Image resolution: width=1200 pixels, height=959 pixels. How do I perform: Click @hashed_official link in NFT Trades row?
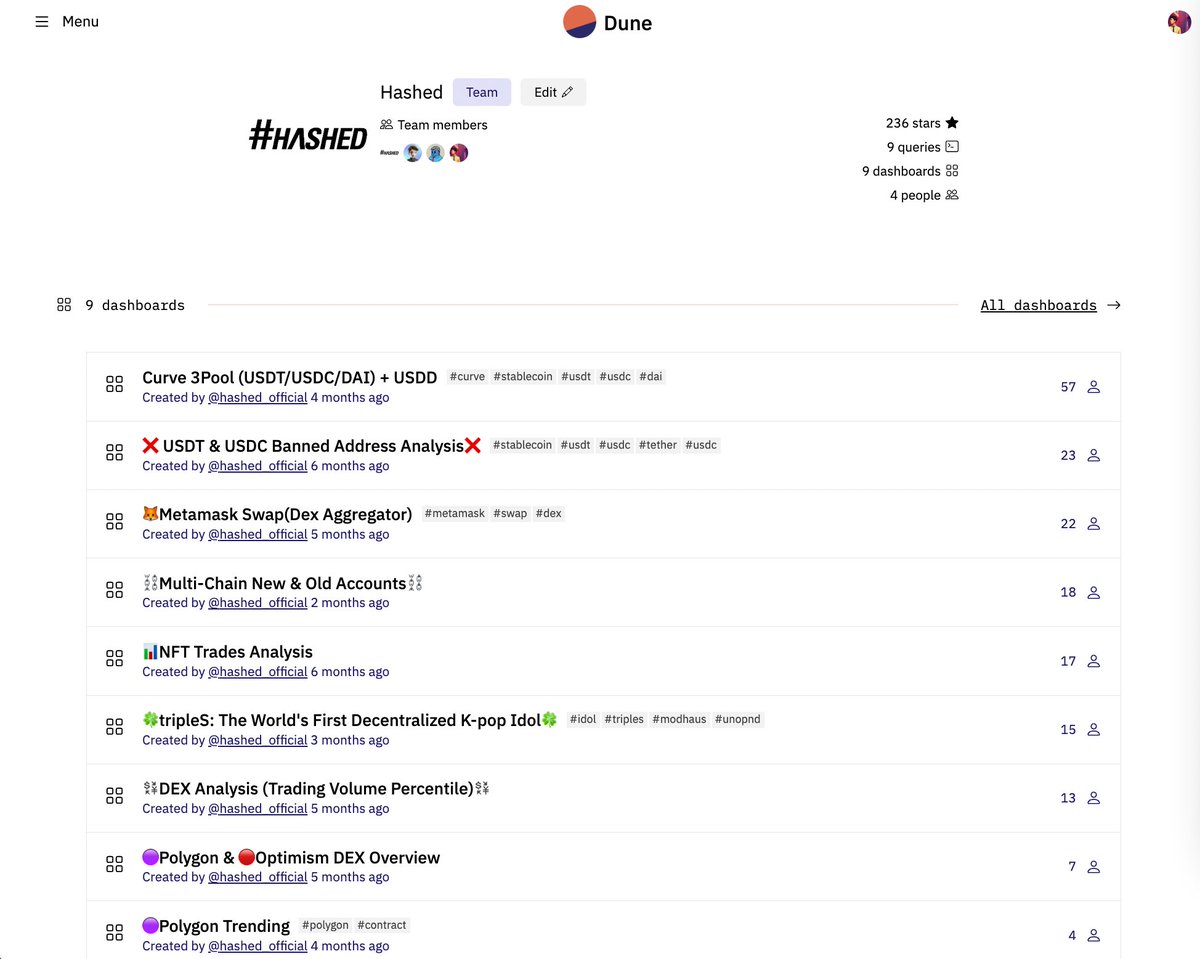coord(258,672)
